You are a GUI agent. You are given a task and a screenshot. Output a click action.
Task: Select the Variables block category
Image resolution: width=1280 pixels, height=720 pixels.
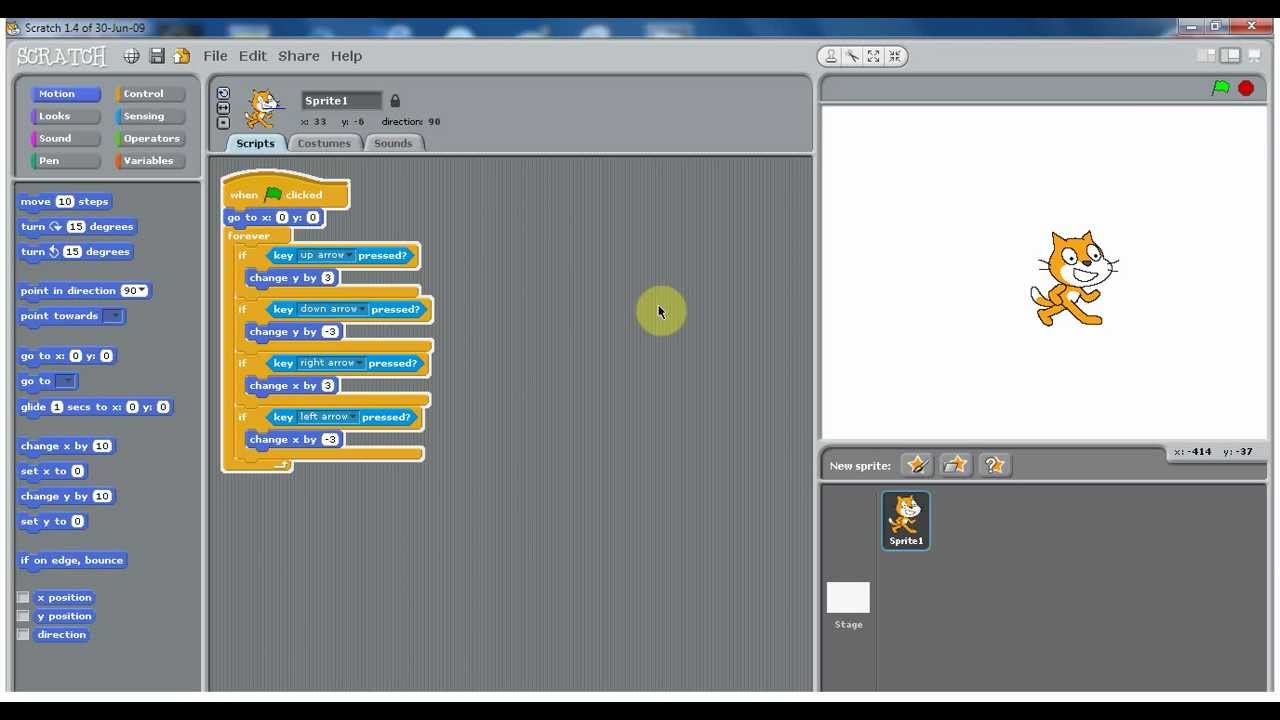(x=150, y=160)
